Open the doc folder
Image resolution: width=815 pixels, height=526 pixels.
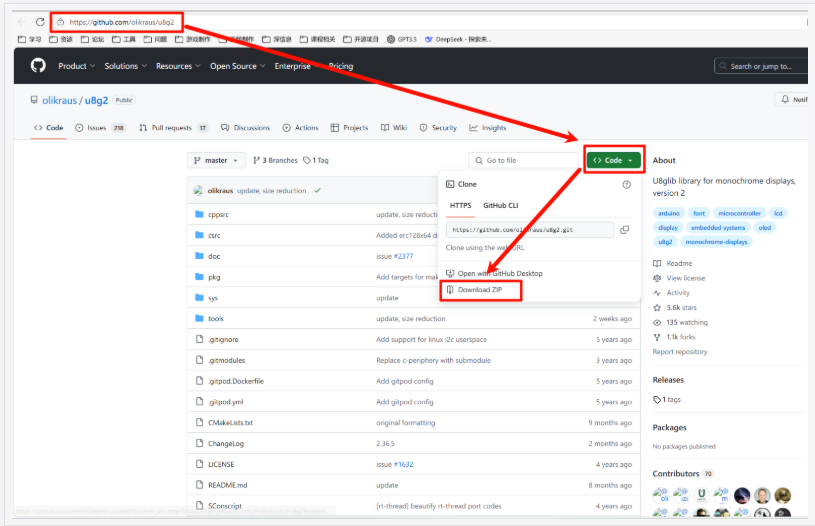[x=214, y=256]
